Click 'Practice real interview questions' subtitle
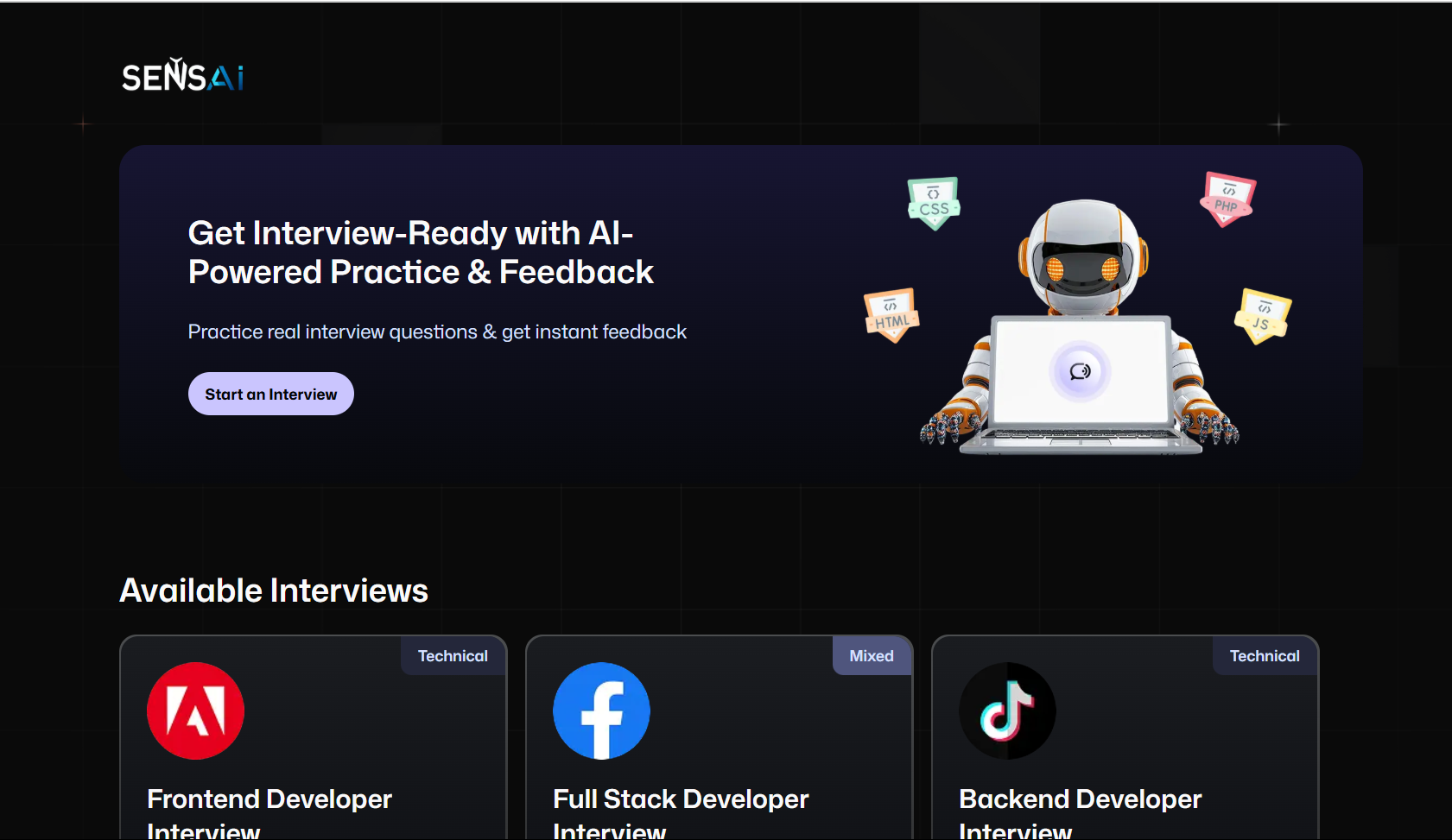The image size is (1452, 840). 437,332
